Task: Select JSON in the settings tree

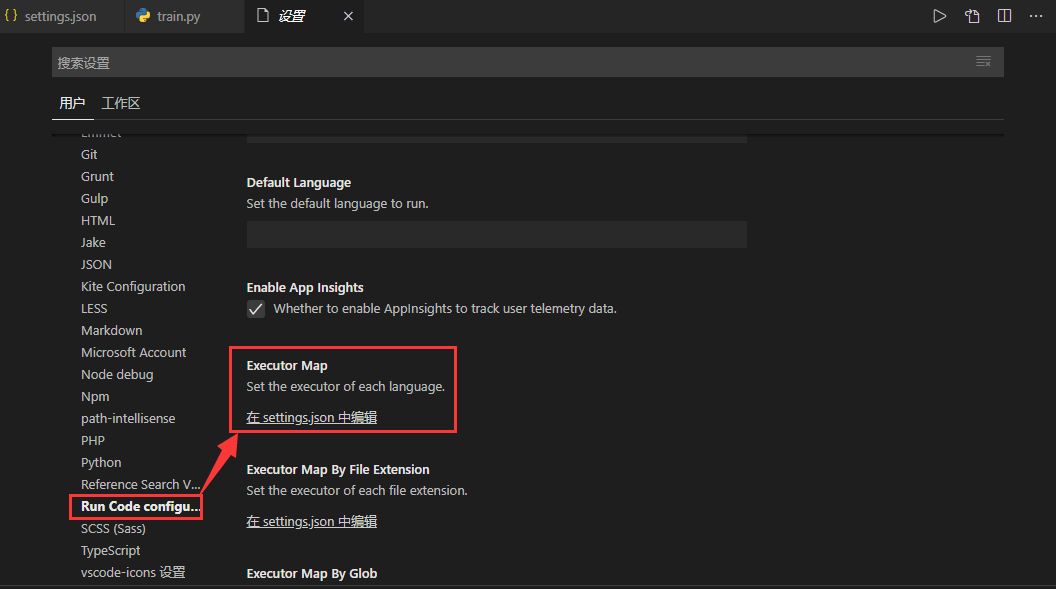Action: [96, 265]
